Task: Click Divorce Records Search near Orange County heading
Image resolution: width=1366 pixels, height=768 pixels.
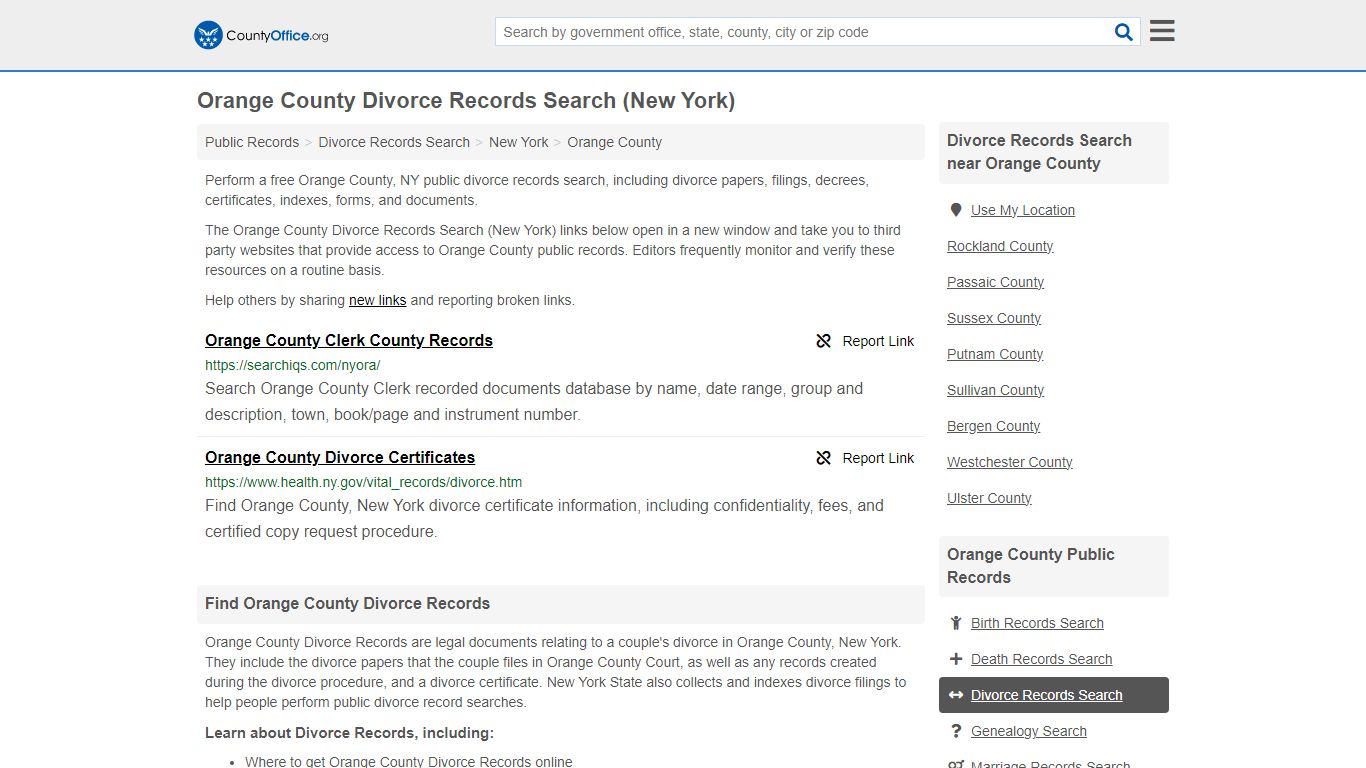Action: pyautogui.click(x=1039, y=152)
